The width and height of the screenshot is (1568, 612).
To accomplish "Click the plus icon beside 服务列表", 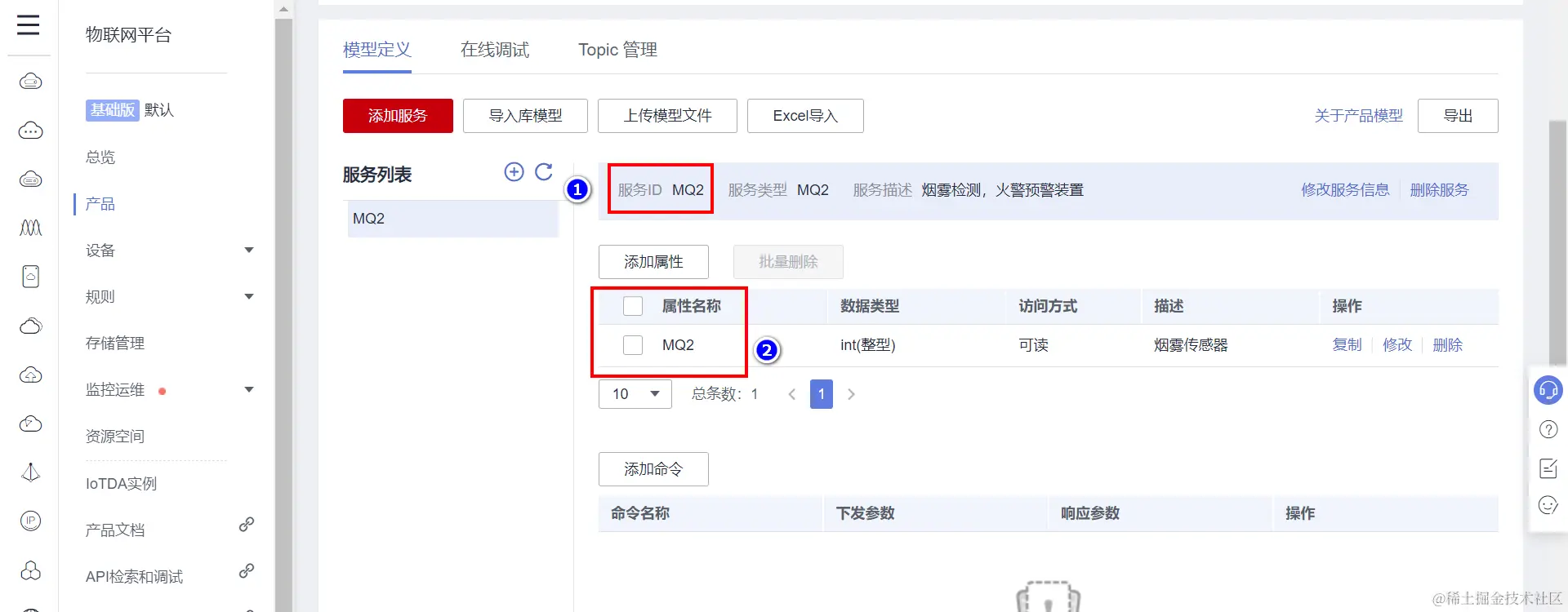I will click(x=514, y=171).
